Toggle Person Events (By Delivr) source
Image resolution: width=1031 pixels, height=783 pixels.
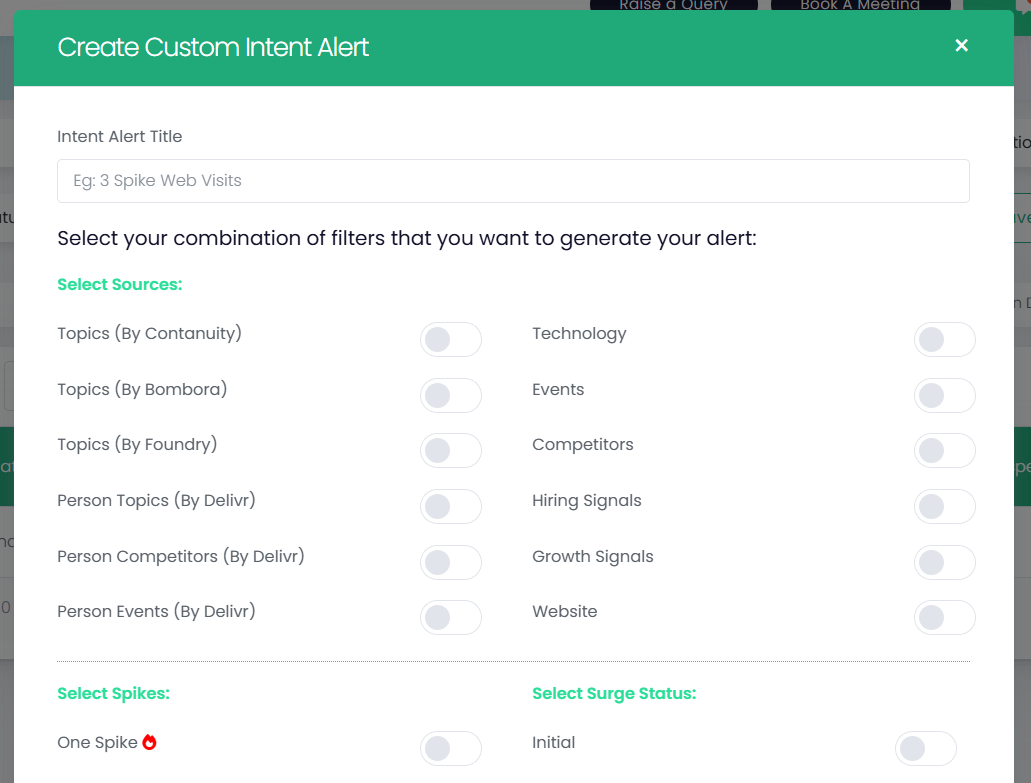[450, 618]
